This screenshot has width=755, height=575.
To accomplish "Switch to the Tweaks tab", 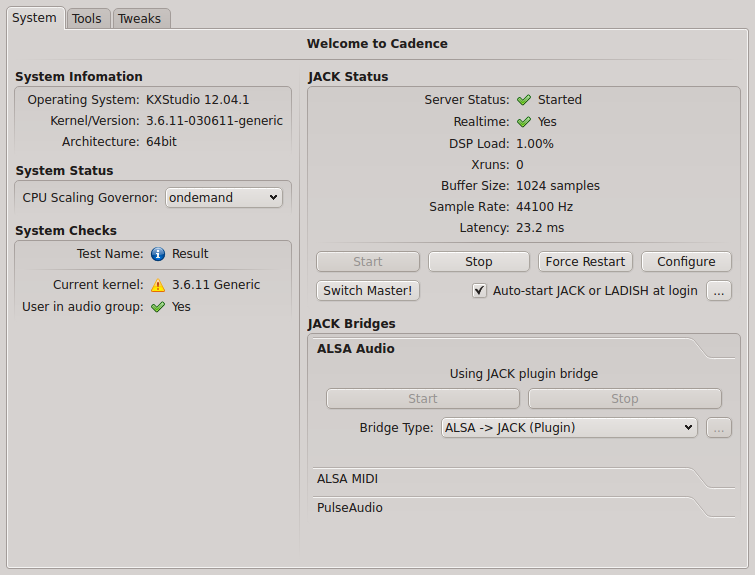I will [x=140, y=19].
